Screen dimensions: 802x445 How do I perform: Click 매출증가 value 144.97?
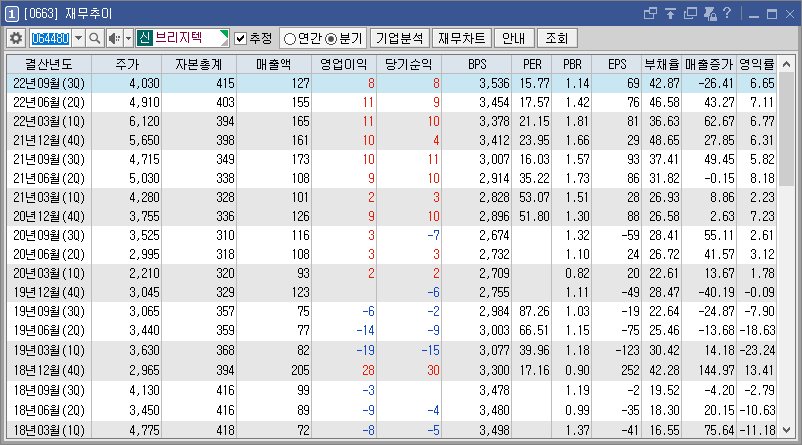pos(715,370)
